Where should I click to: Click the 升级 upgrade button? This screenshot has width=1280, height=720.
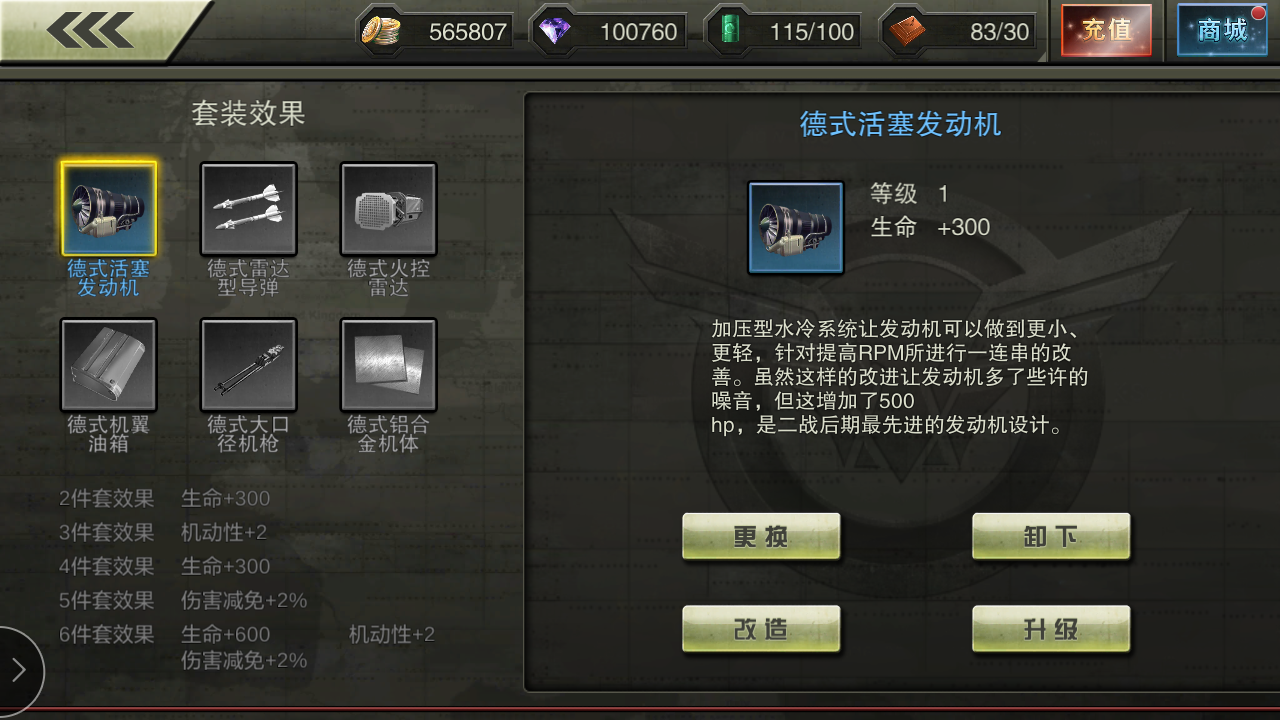(1051, 629)
